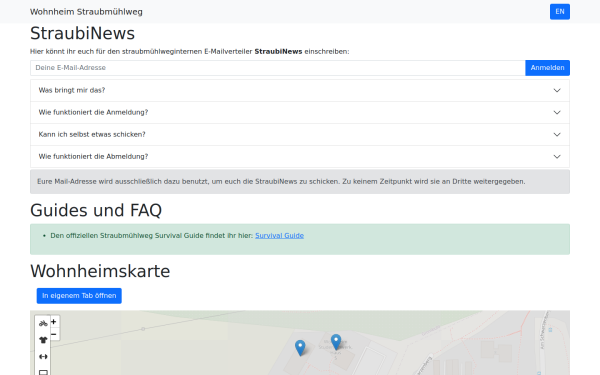Click the privacy notice about Mail-Adresse
Screen dimensions: 600x375
300,182
